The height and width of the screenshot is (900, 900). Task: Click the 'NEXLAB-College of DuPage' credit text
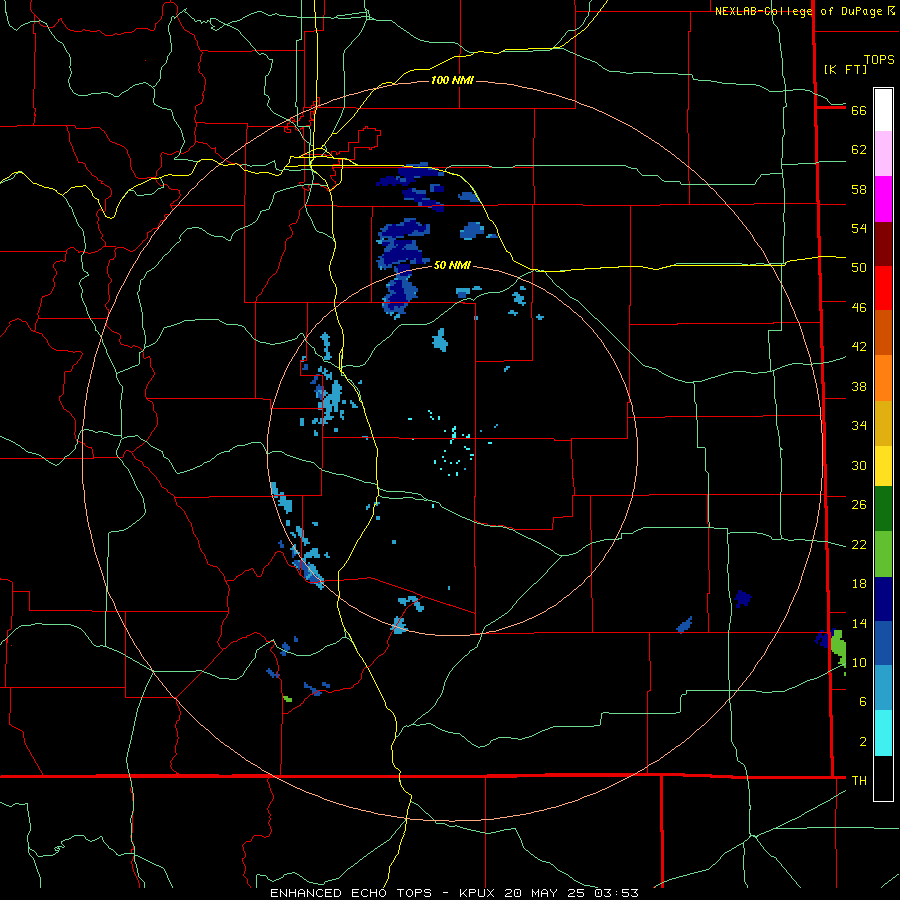tap(798, 11)
